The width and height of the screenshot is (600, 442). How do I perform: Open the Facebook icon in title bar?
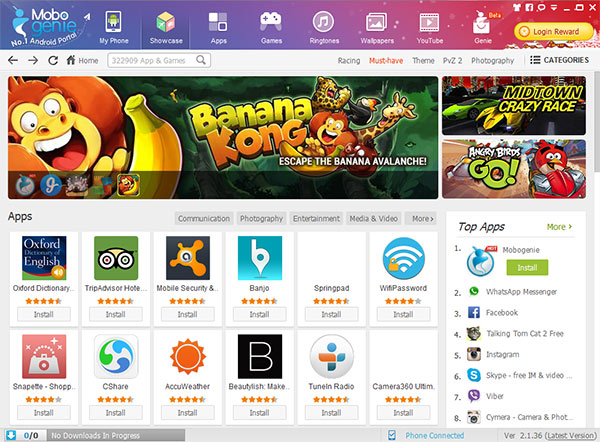[529, 7]
